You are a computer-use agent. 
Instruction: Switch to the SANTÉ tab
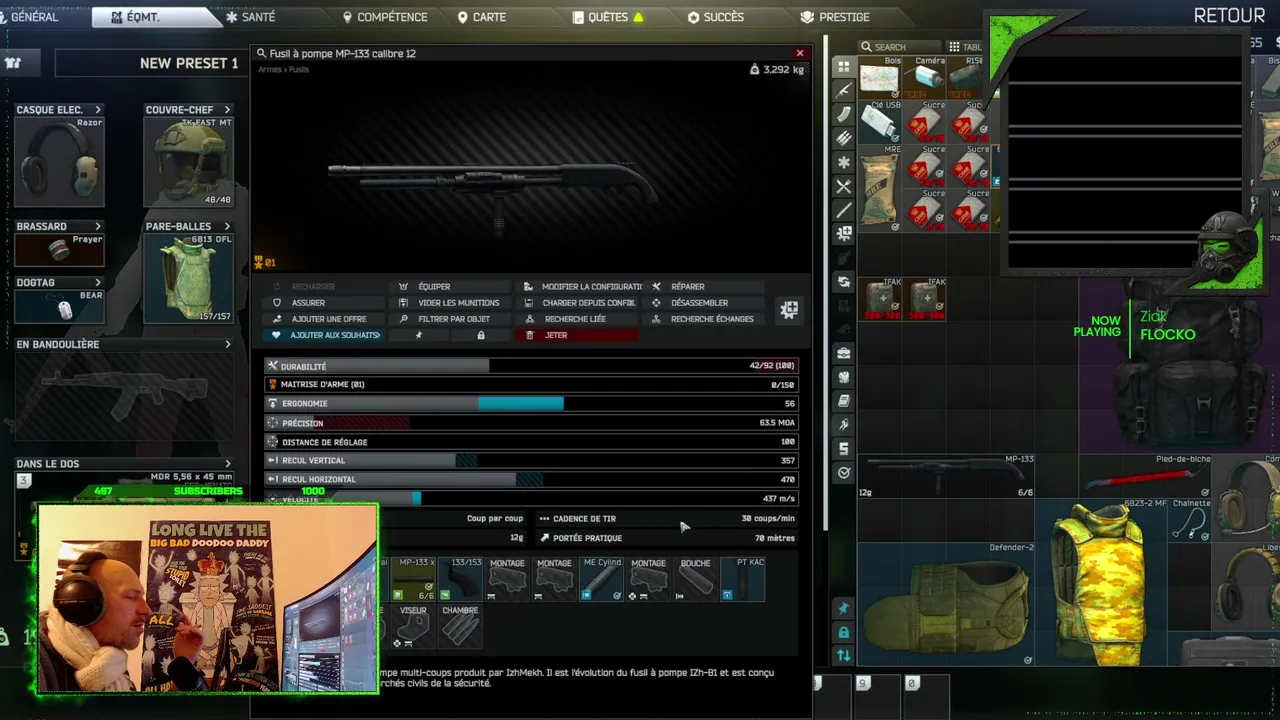[251, 17]
